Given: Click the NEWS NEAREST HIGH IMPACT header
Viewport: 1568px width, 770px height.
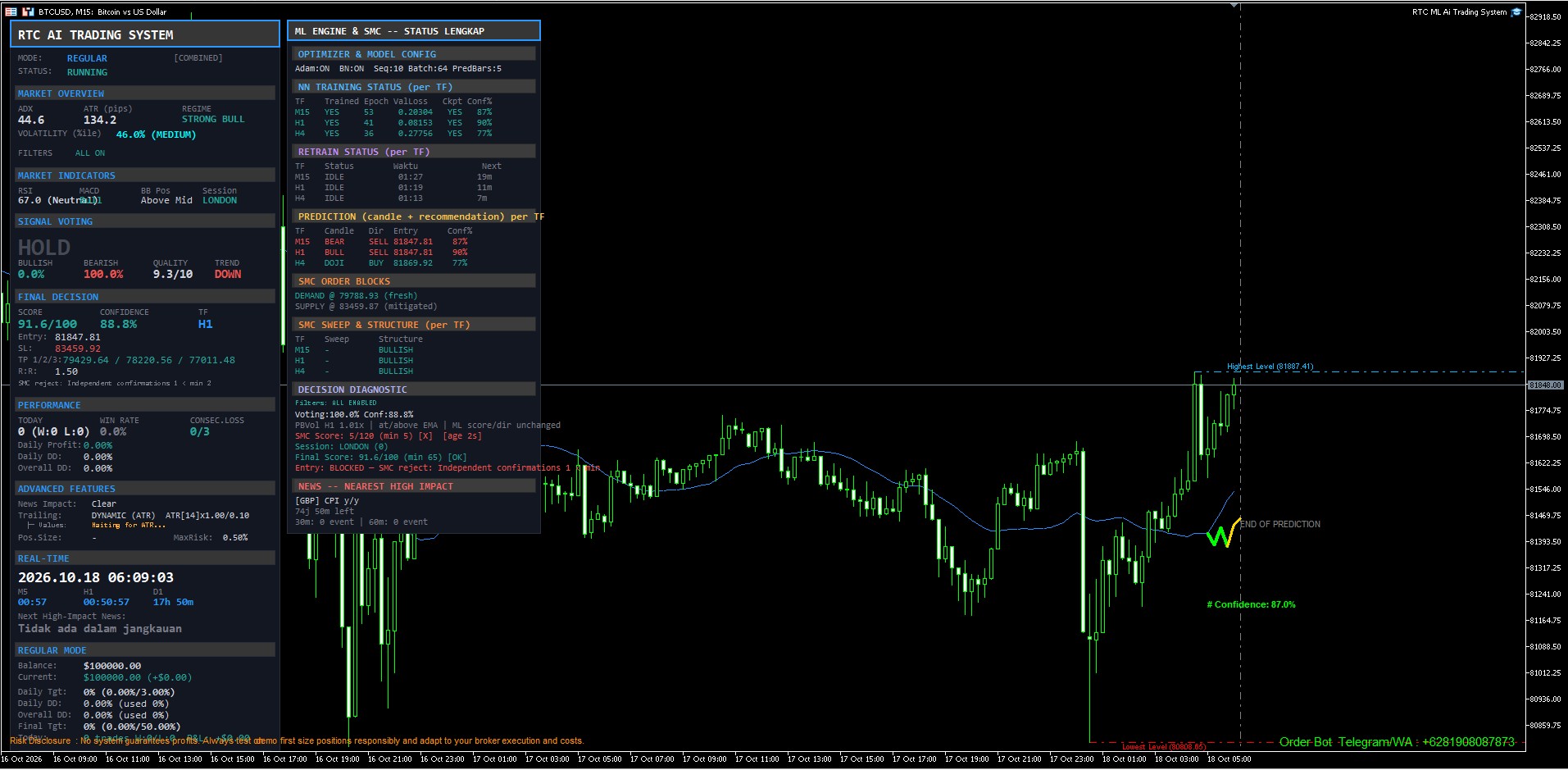Looking at the screenshot, I should click(x=414, y=486).
